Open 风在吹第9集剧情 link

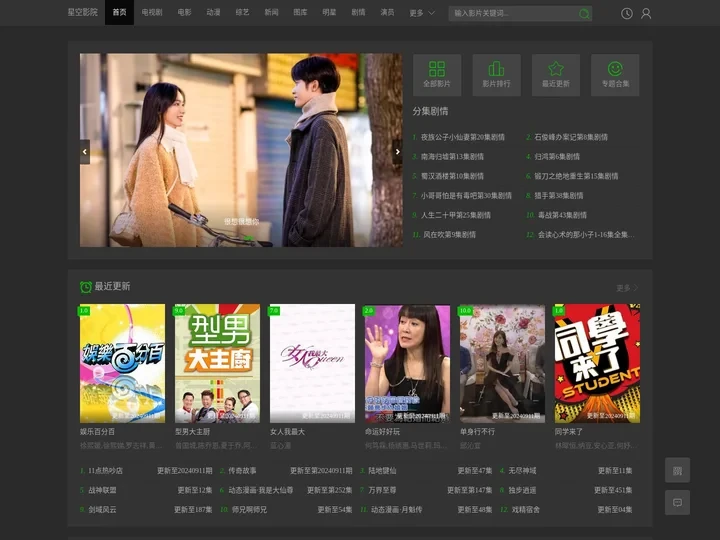coord(449,235)
